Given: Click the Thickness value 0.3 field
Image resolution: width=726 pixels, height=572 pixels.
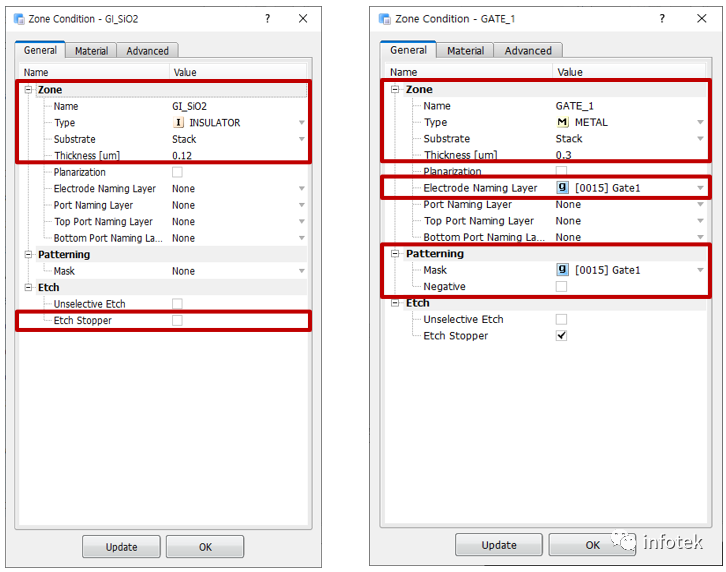Looking at the screenshot, I should pyautogui.click(x=630, y=155).
